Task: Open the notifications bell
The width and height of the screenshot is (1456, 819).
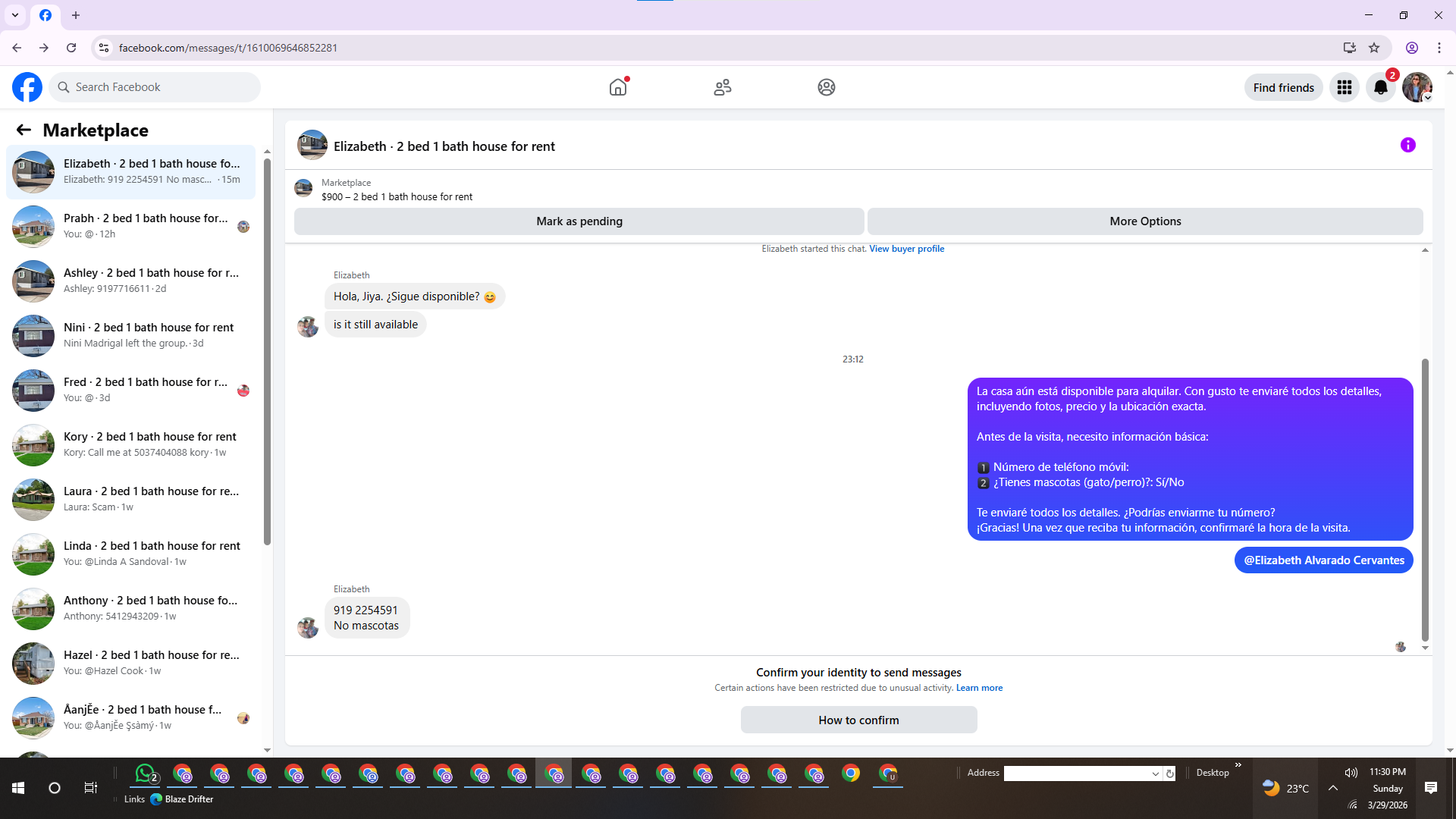Action: (1381, 87)
